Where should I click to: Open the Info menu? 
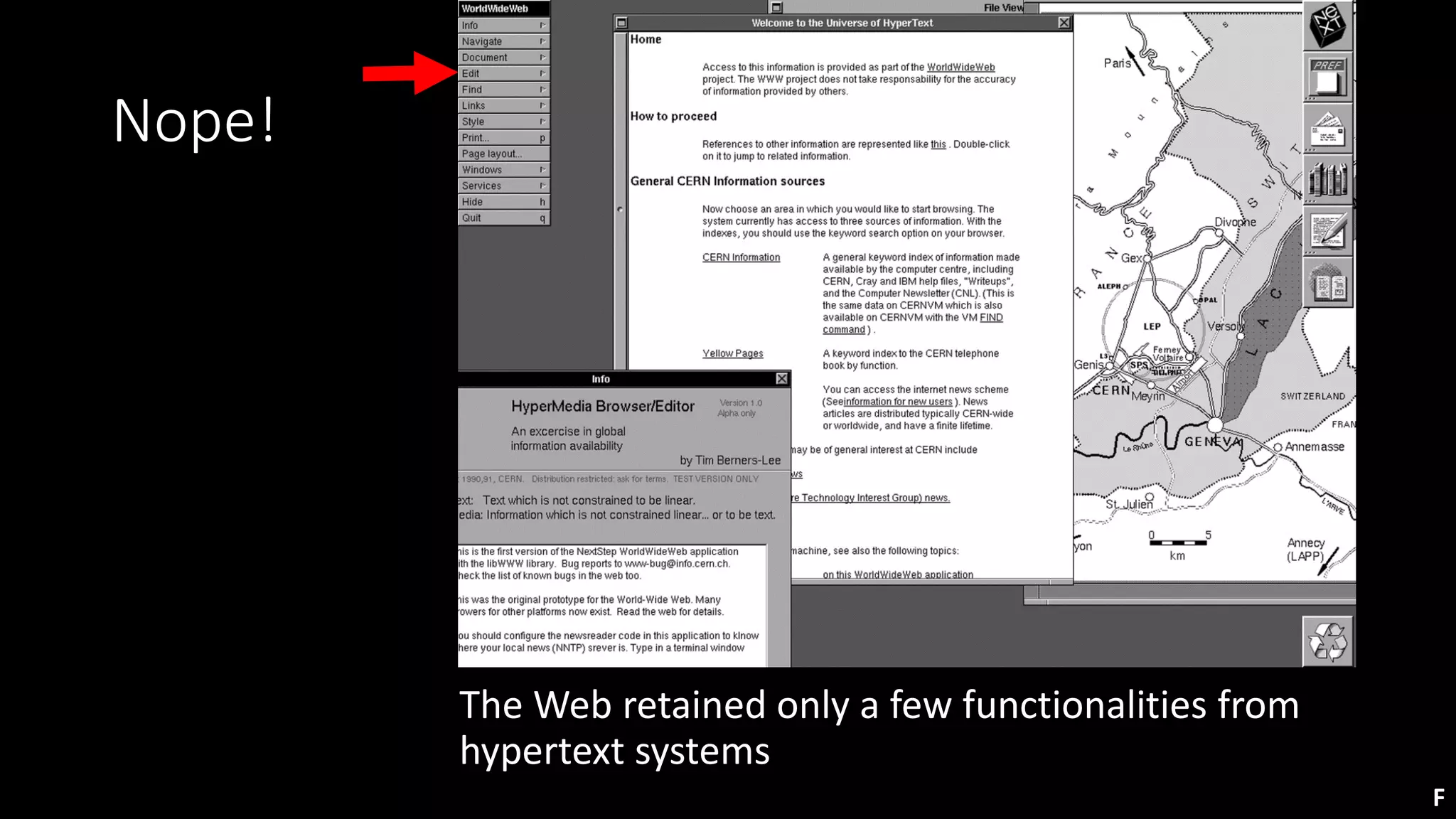(504, 26)
